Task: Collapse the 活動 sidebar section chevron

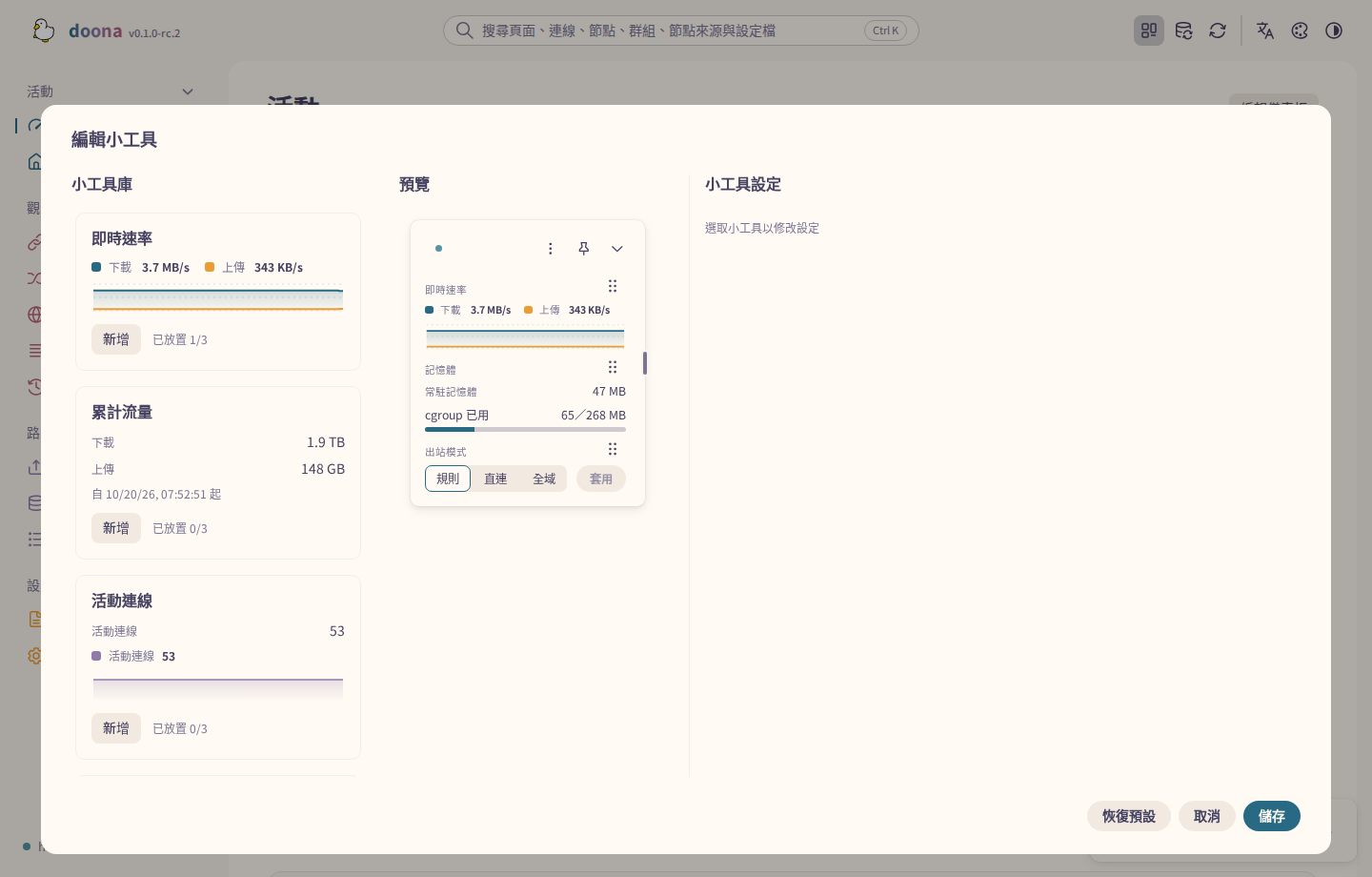Action: pos(188,92)
